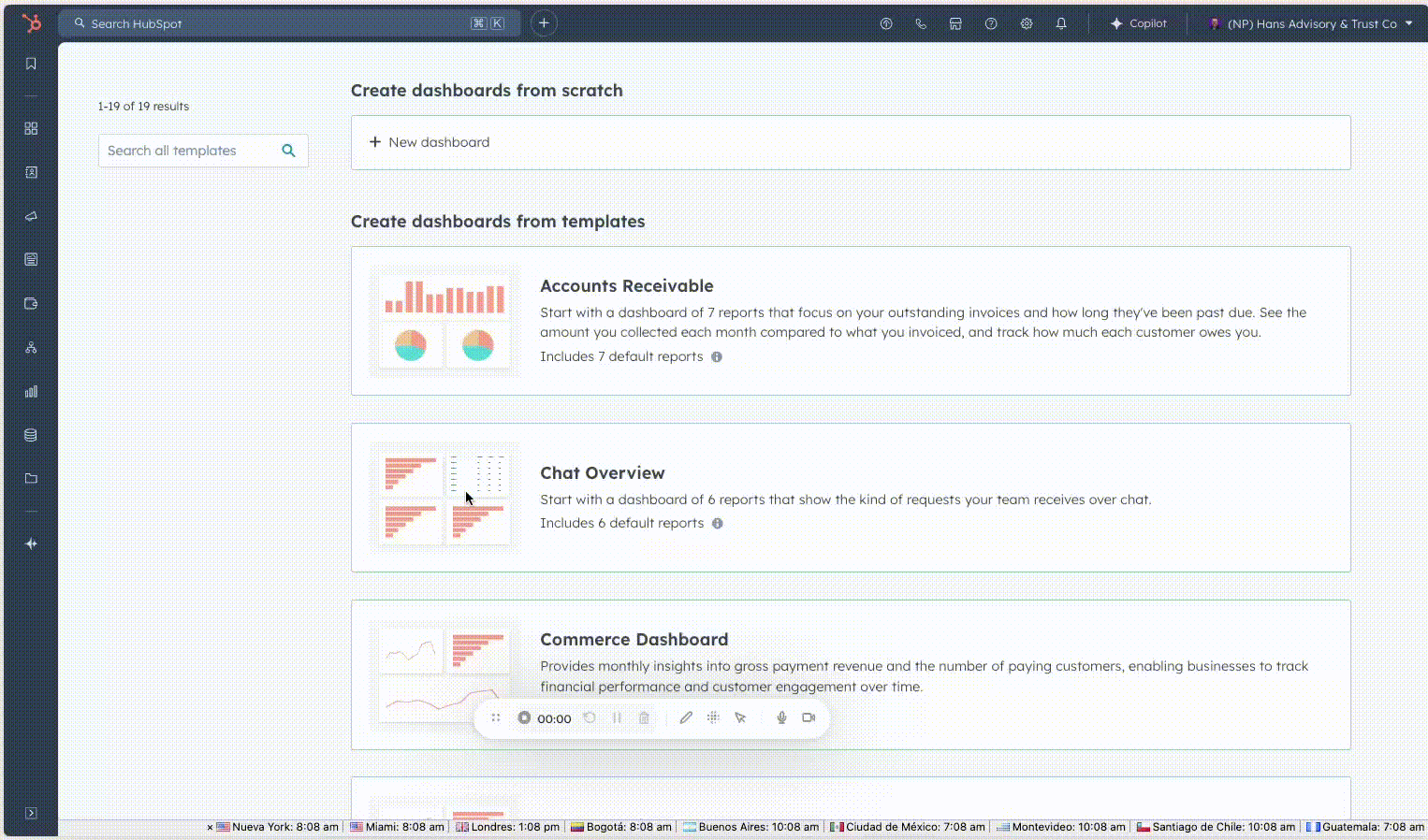1428x840 pixels.
Task: Click the HubSpot sprocket logo
Action: tap(31, 23)
